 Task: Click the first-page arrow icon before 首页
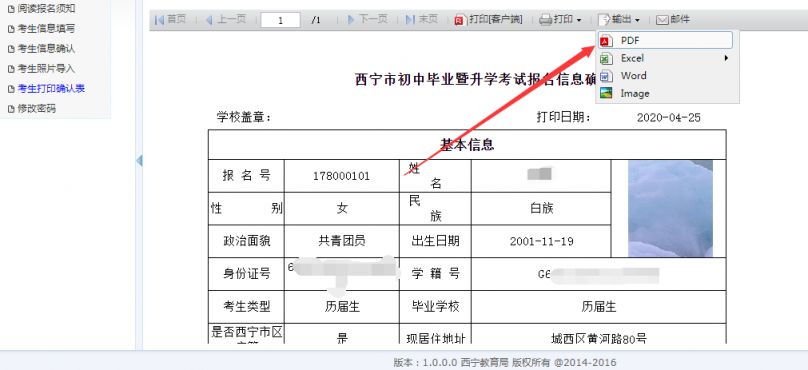tap(159, 20)
